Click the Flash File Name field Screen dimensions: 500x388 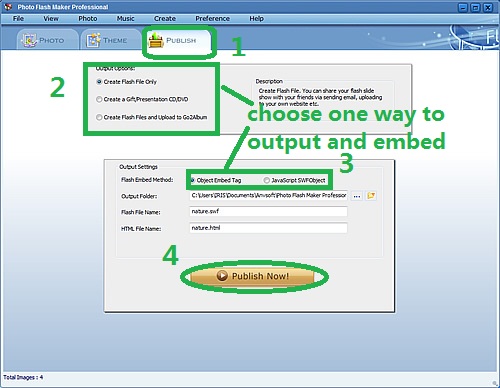[x=268, y=211]
